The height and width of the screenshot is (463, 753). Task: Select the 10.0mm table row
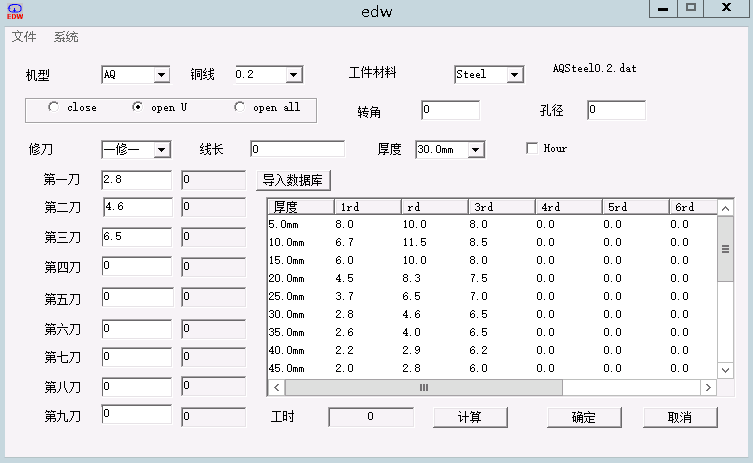[x=492, y=243]
